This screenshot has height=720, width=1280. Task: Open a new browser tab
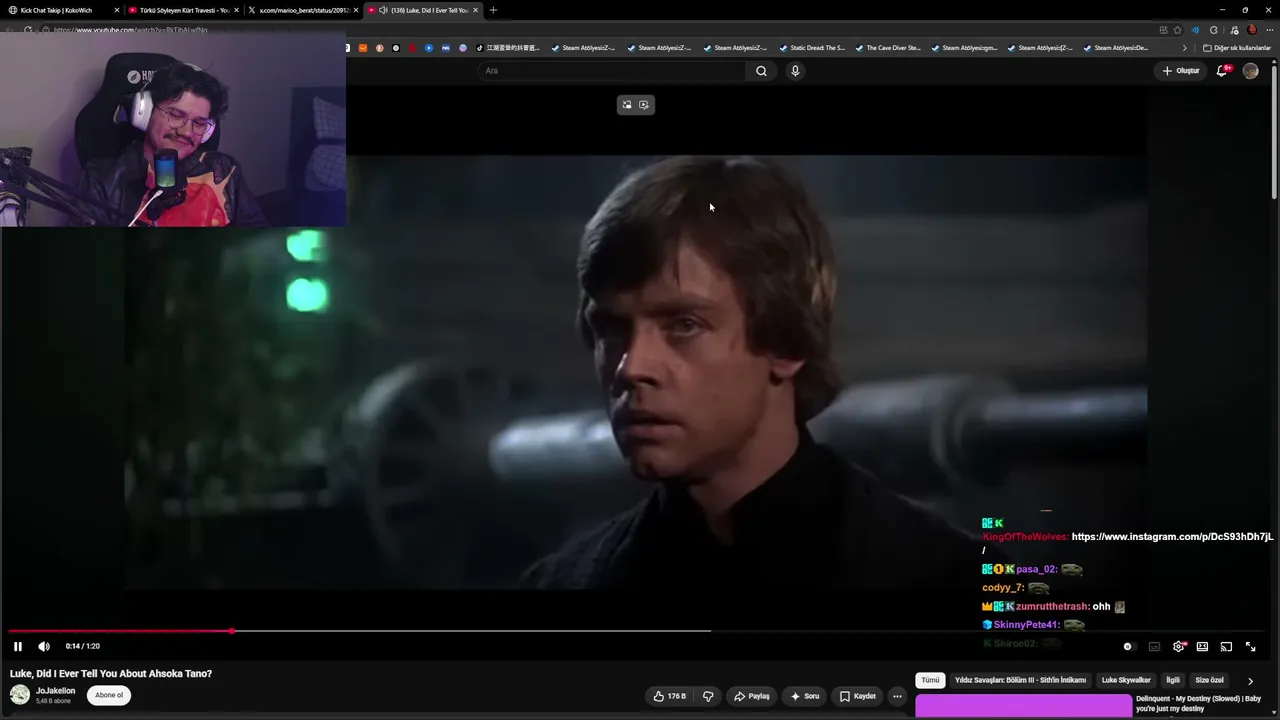[x=493, y=10]
